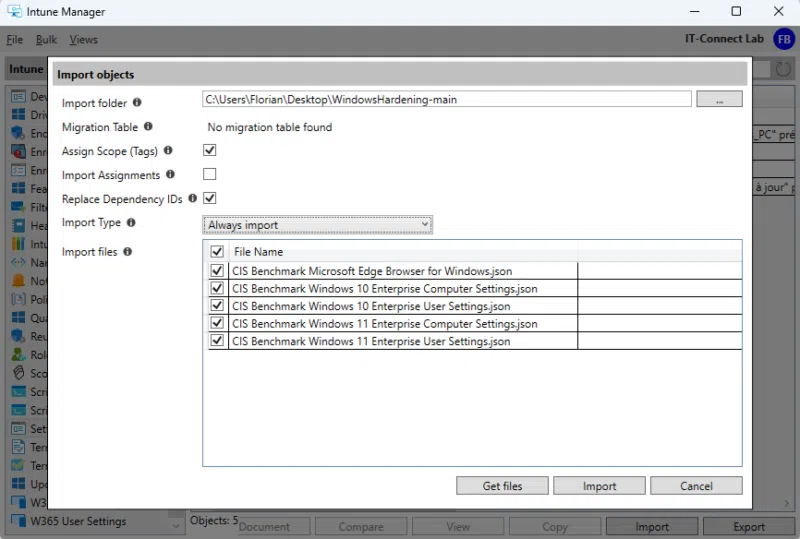The image size is (800, 539).
Task: Open the Views menu
Action: pos(83,40)
